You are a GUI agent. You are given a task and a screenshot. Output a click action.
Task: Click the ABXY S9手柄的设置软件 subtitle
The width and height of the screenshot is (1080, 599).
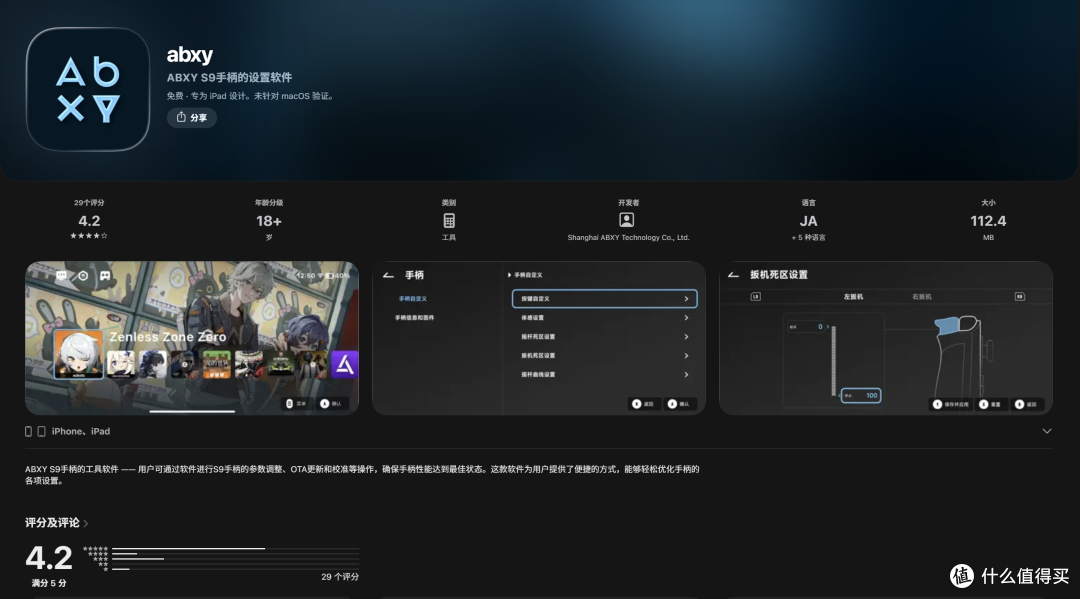[229, 77]
